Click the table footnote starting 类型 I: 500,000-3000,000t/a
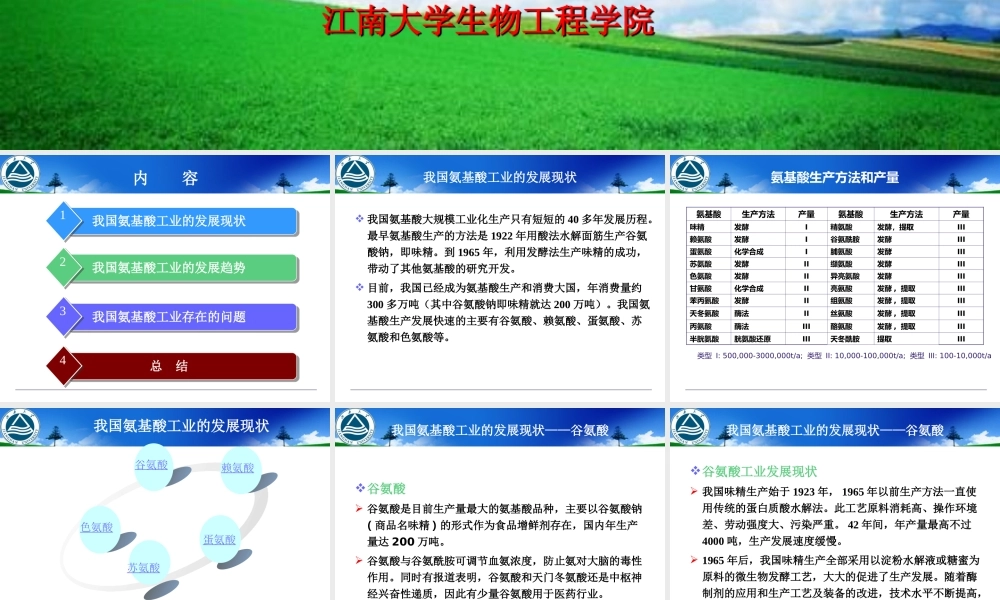The width and height of the screenshot is (1000, 600). point(844,356)
